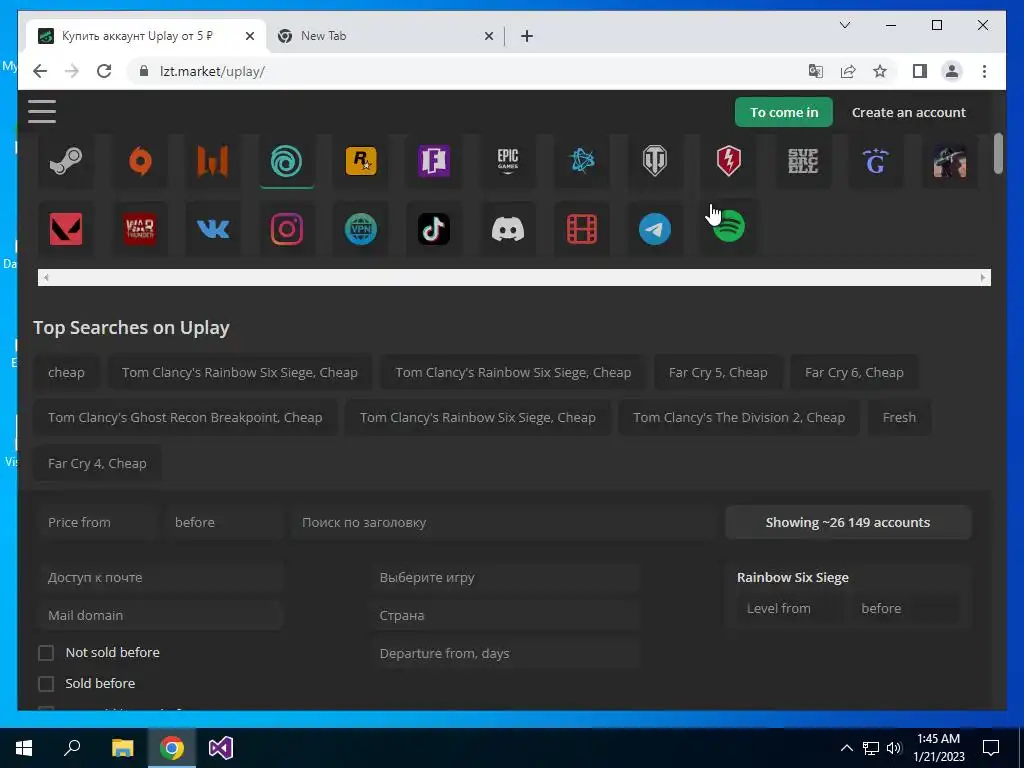Click the page vertical scrollbar thumb

[998, 153]
